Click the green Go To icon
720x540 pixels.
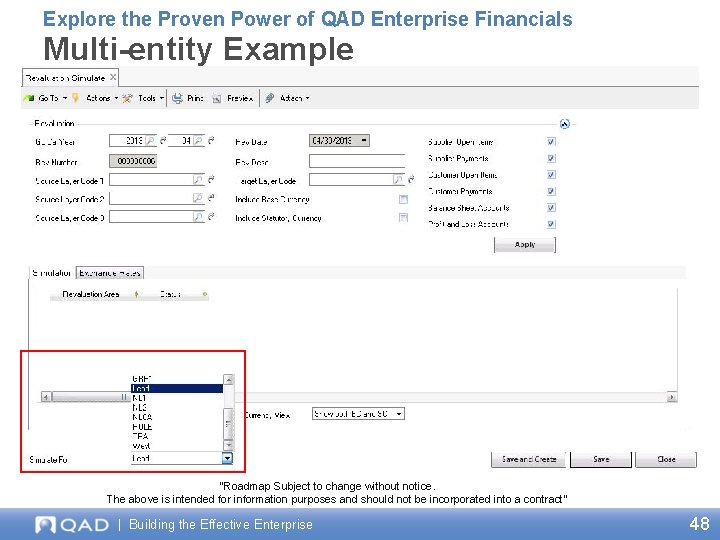pyautogui.click(x=29, y=98)
